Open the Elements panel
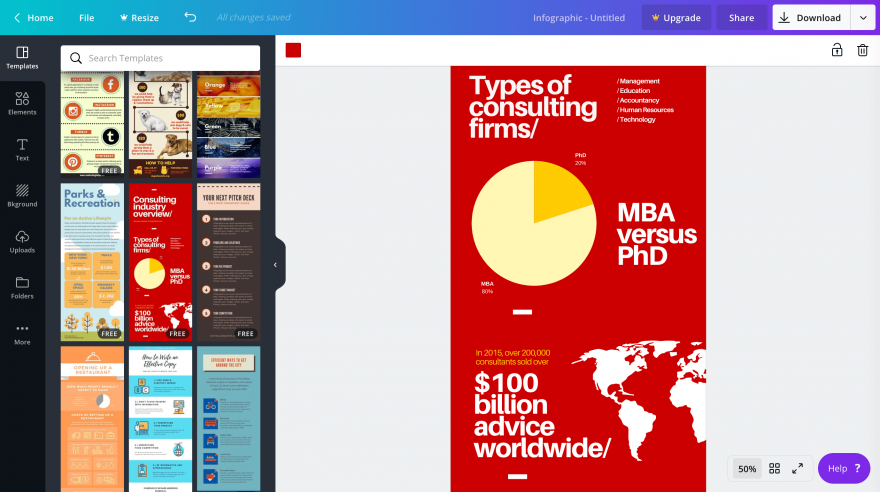 (22, 103)
